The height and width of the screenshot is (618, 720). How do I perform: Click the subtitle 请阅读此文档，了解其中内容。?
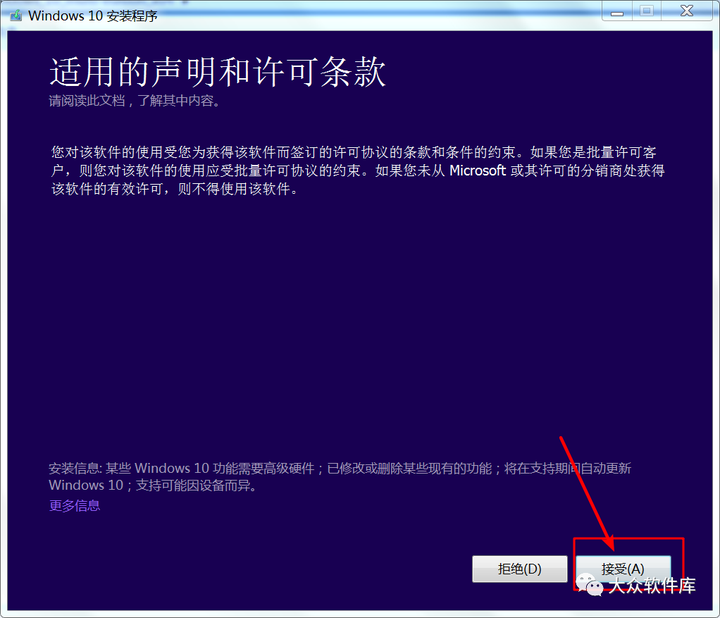135,101
